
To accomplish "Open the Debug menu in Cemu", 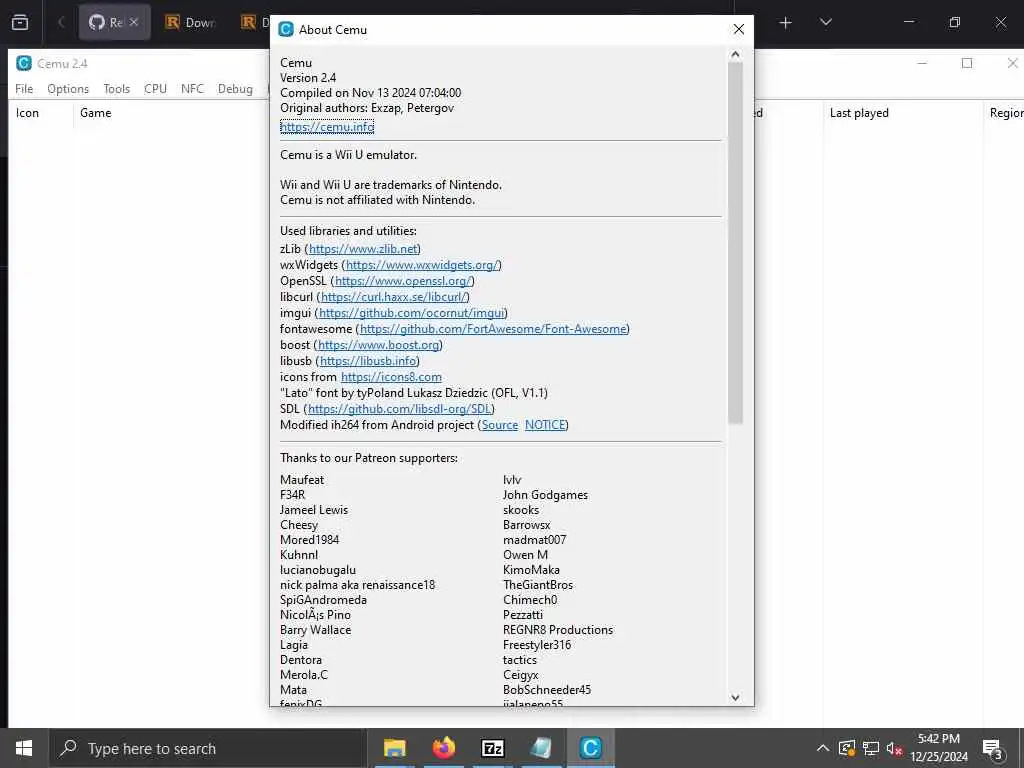I will (x=235, y=89).
